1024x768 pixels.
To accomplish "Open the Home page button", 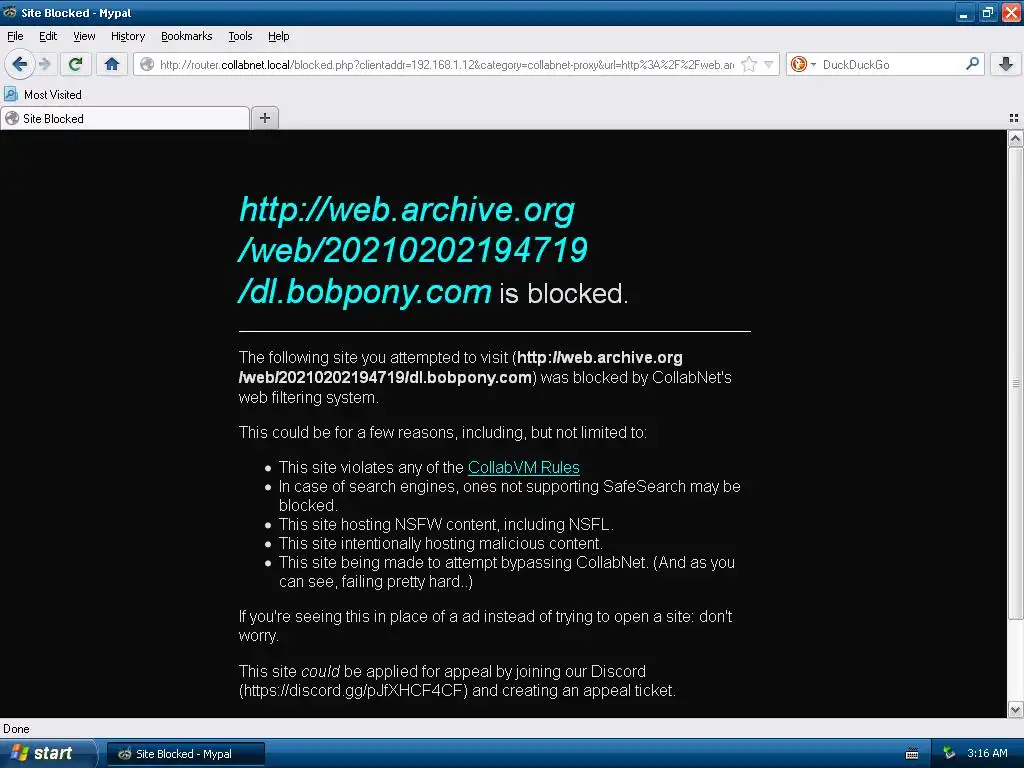I will click(112, 64).
